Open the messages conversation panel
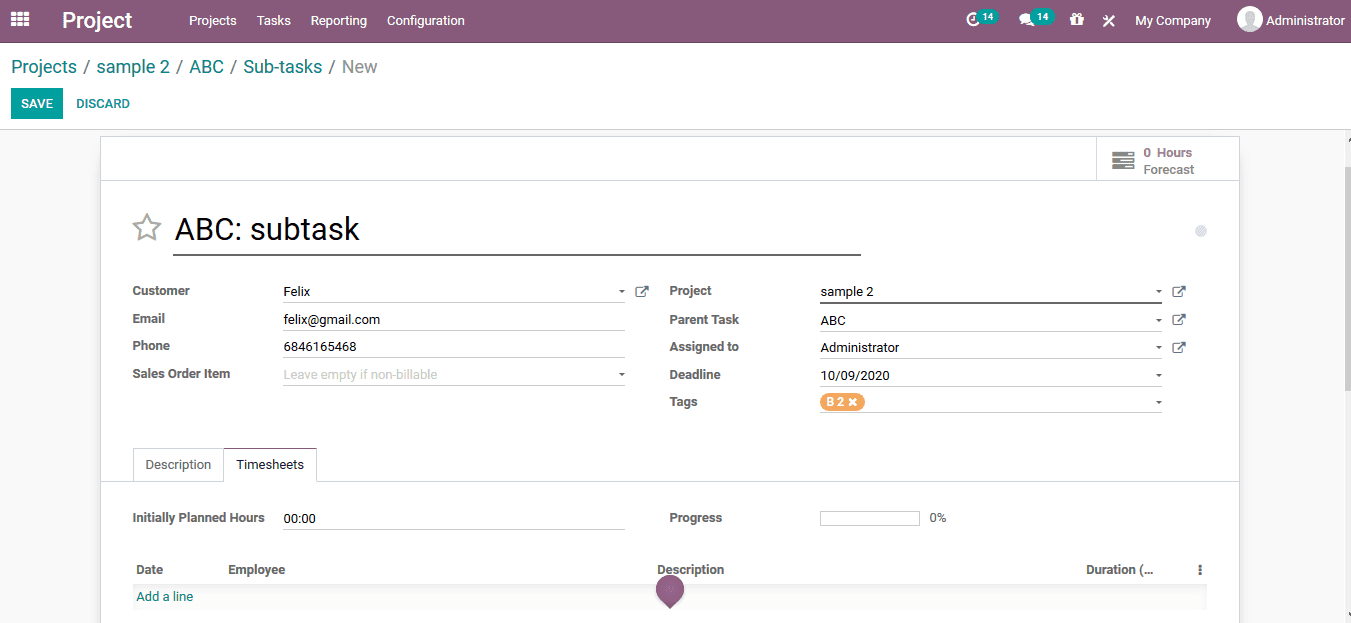1351x623 pixels. point(1028,19)
